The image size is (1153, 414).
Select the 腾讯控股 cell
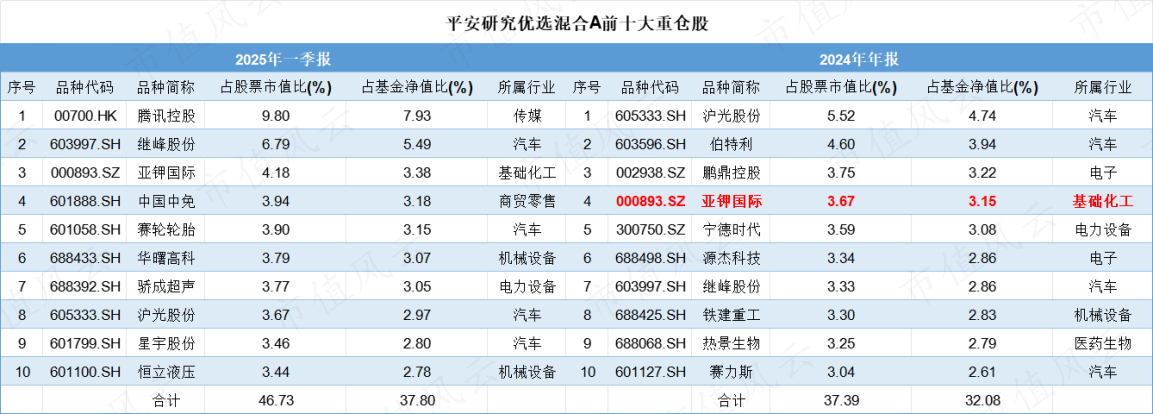coord(166,115)
